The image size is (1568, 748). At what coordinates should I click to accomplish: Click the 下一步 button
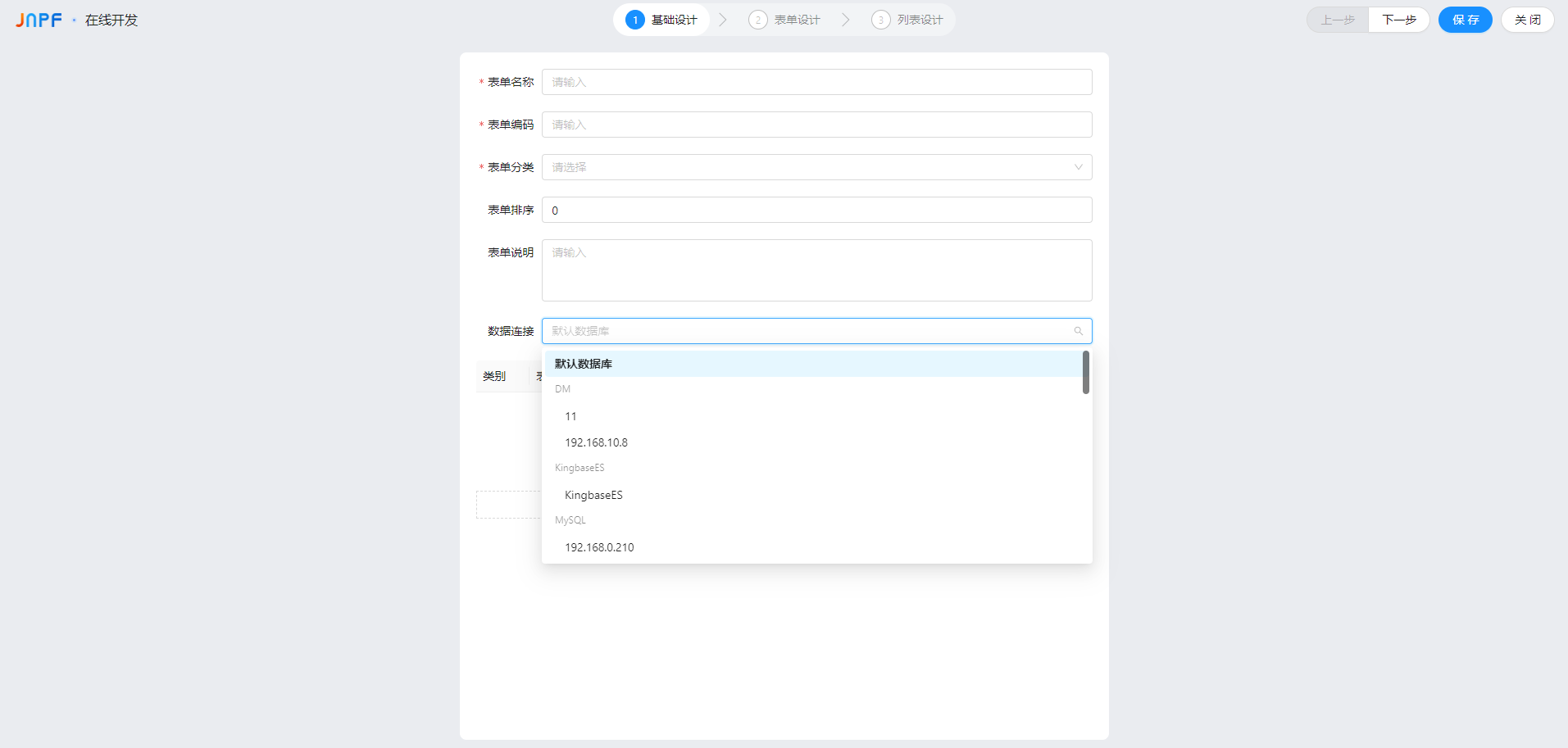coord(1398,20)
